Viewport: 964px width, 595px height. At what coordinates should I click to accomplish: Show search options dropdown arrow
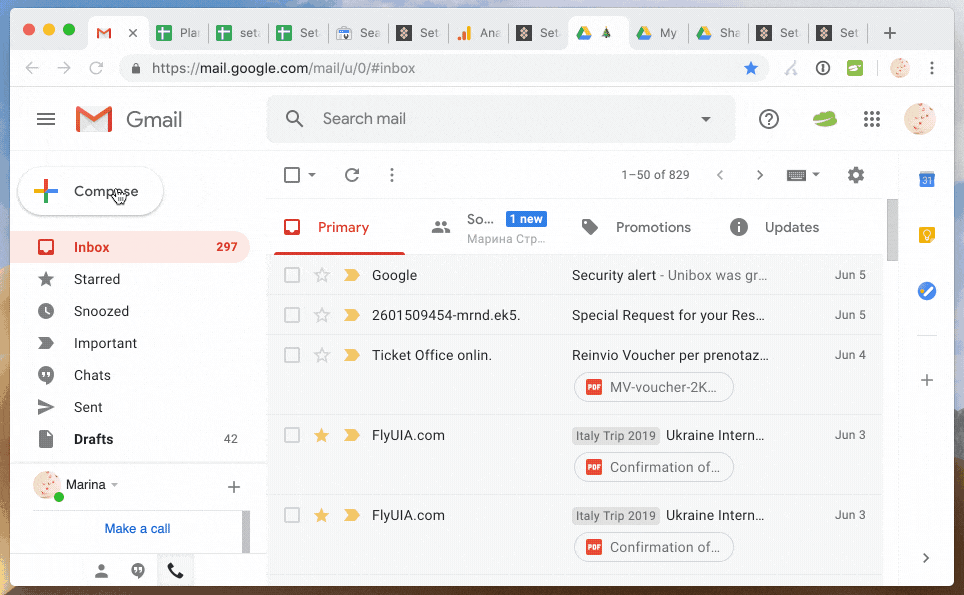tap(706, 119)
